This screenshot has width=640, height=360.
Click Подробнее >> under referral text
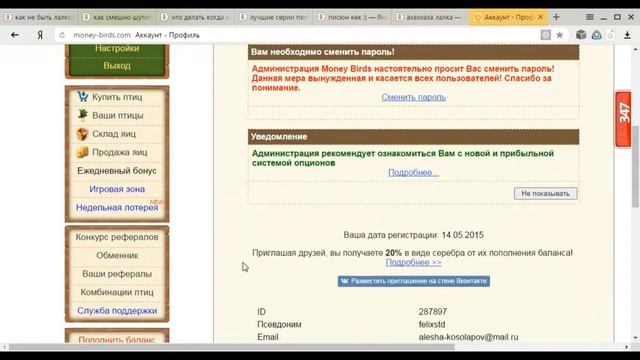(x=413, y=262)
